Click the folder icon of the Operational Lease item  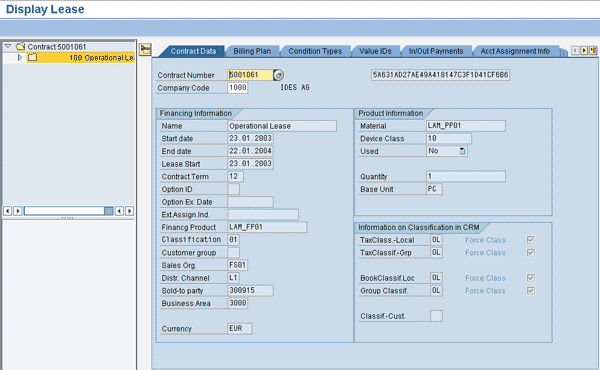(x=33, y=57)
